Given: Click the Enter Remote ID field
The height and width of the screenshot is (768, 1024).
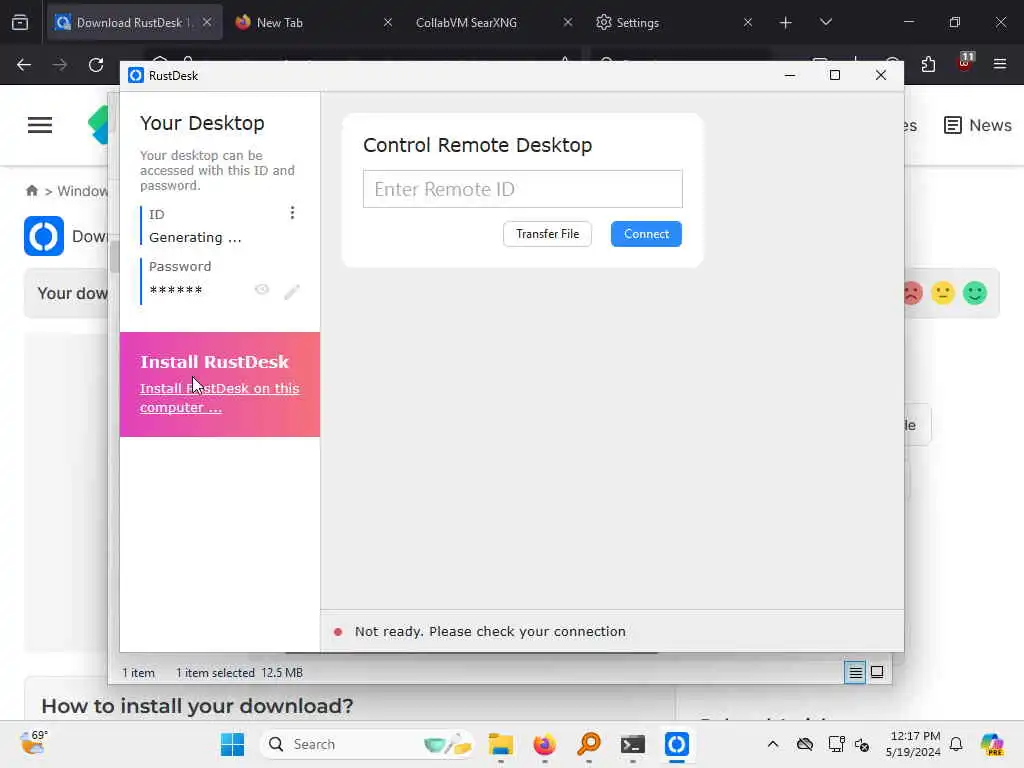Looking at the screenshot, I should click(x=522, y=189).
